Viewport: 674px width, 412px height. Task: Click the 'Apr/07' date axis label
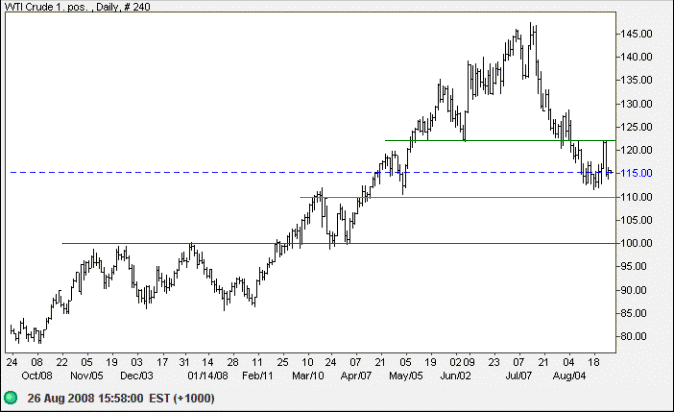click(356, 376)
